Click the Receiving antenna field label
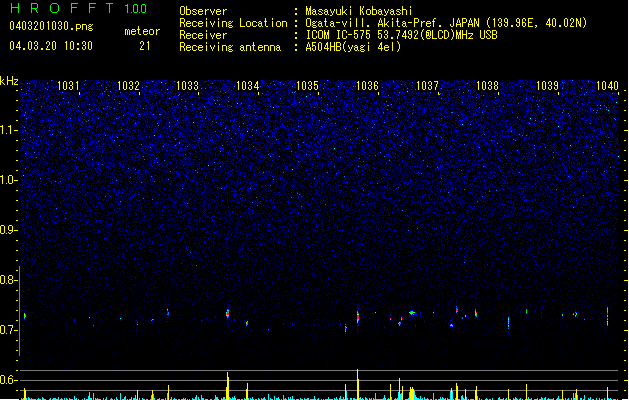This screenshot has width=629, height=400. coord(230,47)
